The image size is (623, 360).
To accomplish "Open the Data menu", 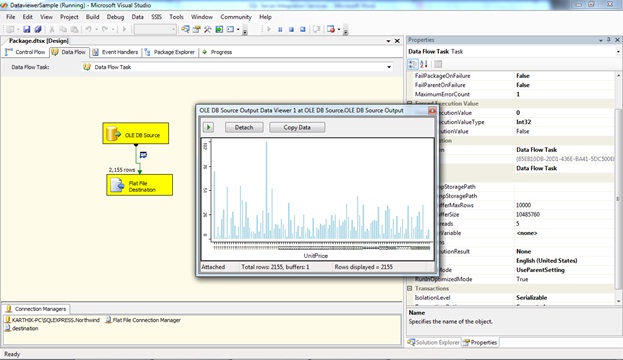I will pyautogui.click(x=137, y=17).
